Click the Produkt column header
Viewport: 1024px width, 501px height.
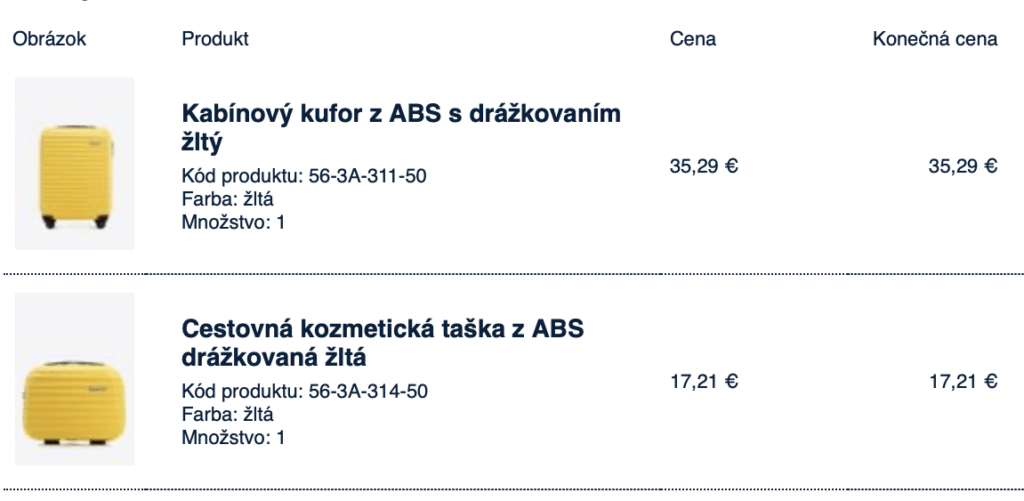coord(215,39)
